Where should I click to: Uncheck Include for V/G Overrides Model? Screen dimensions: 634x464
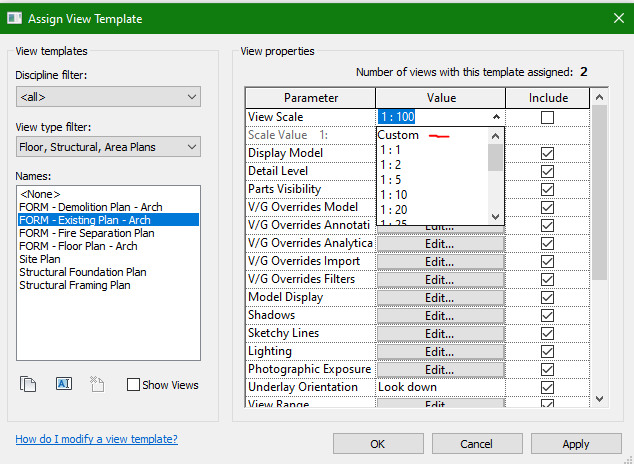pos(547,207)
